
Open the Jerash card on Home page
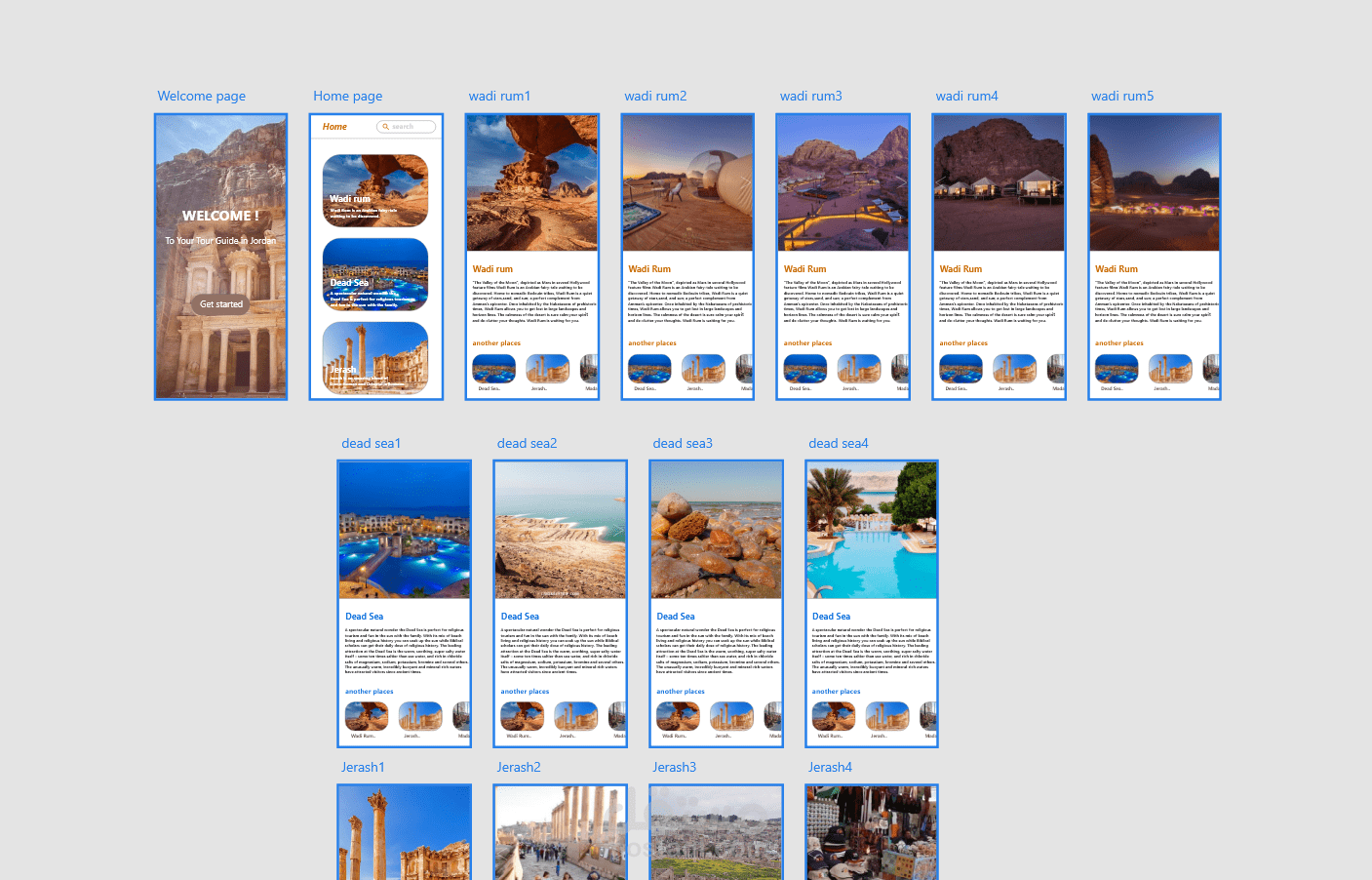375,358
